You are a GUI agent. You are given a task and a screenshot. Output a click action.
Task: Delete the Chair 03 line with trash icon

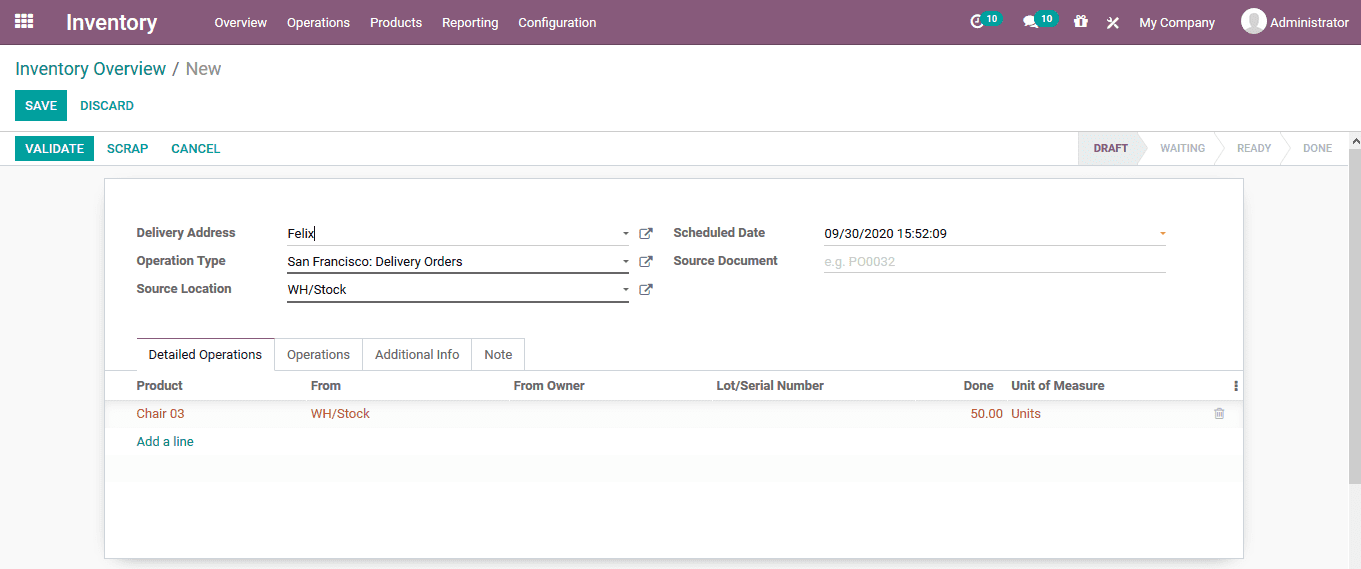pos(1218,413)
